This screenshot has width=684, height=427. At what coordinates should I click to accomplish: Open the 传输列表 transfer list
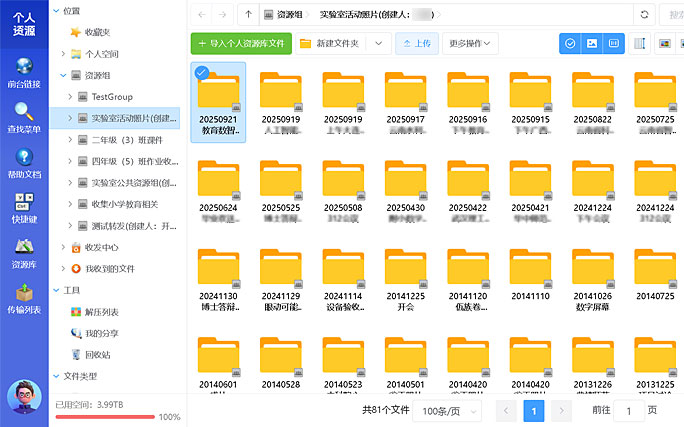pos(24,298)
